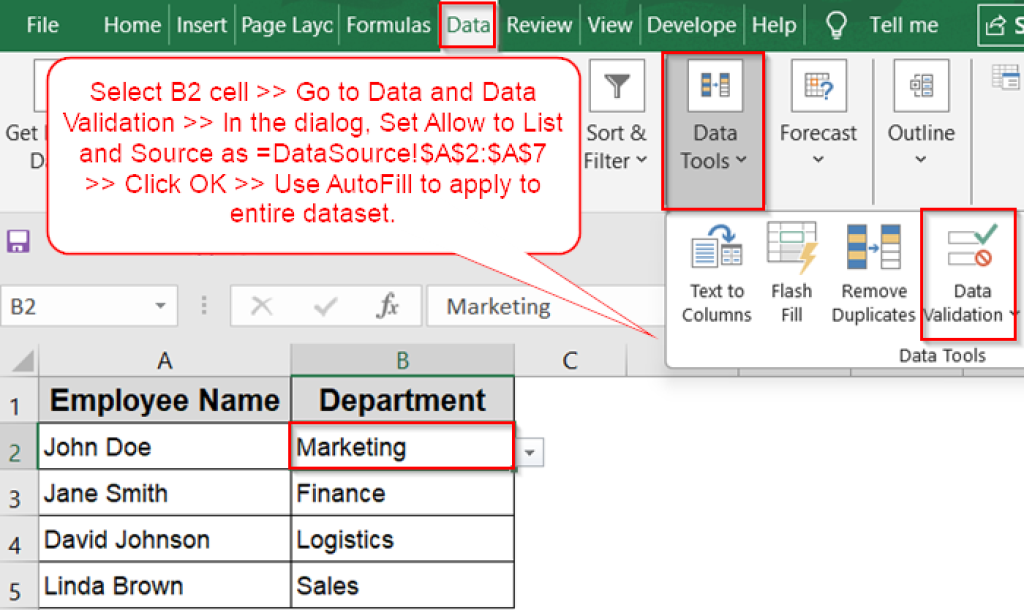This screenshot has height=610, width=1024.
Task: Click the Sort & Filter icon
Action: click(x=616, y=85)
